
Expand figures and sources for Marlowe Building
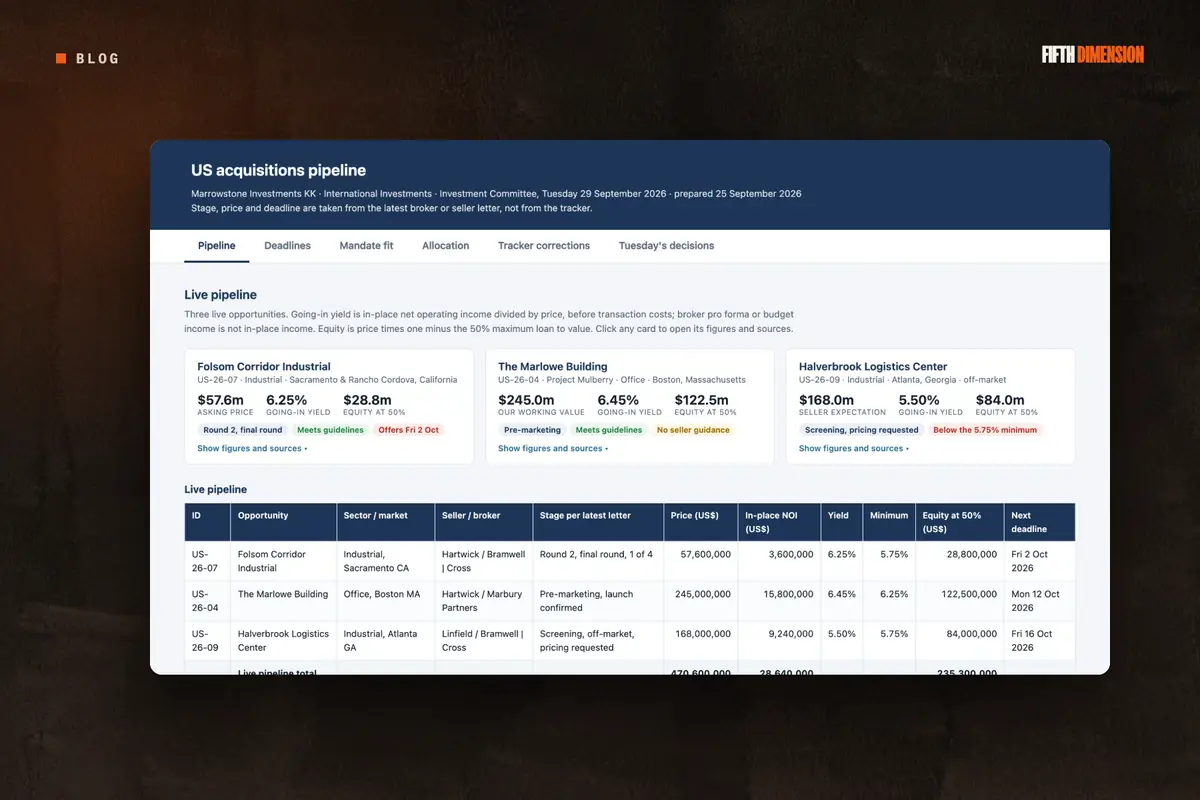[x=553, y=449]
